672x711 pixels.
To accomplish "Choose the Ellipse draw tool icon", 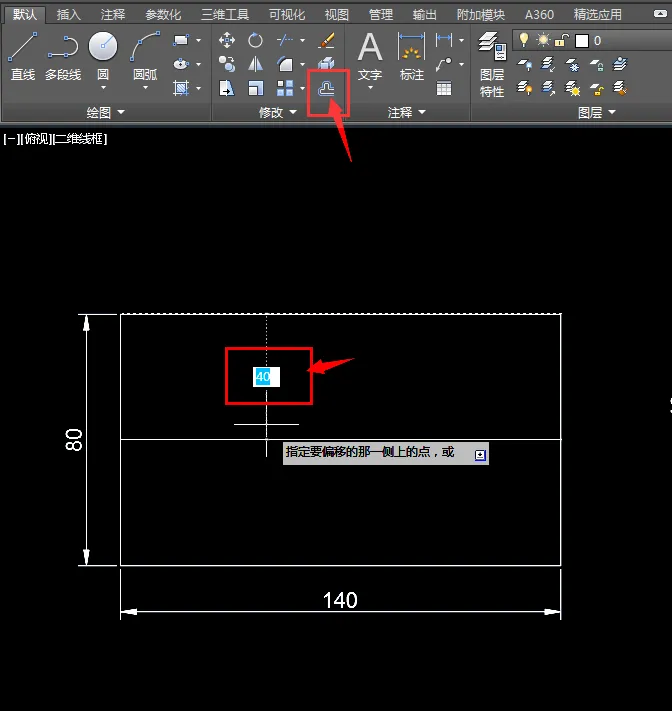I will pyautogui.click(x=181, y=64).
